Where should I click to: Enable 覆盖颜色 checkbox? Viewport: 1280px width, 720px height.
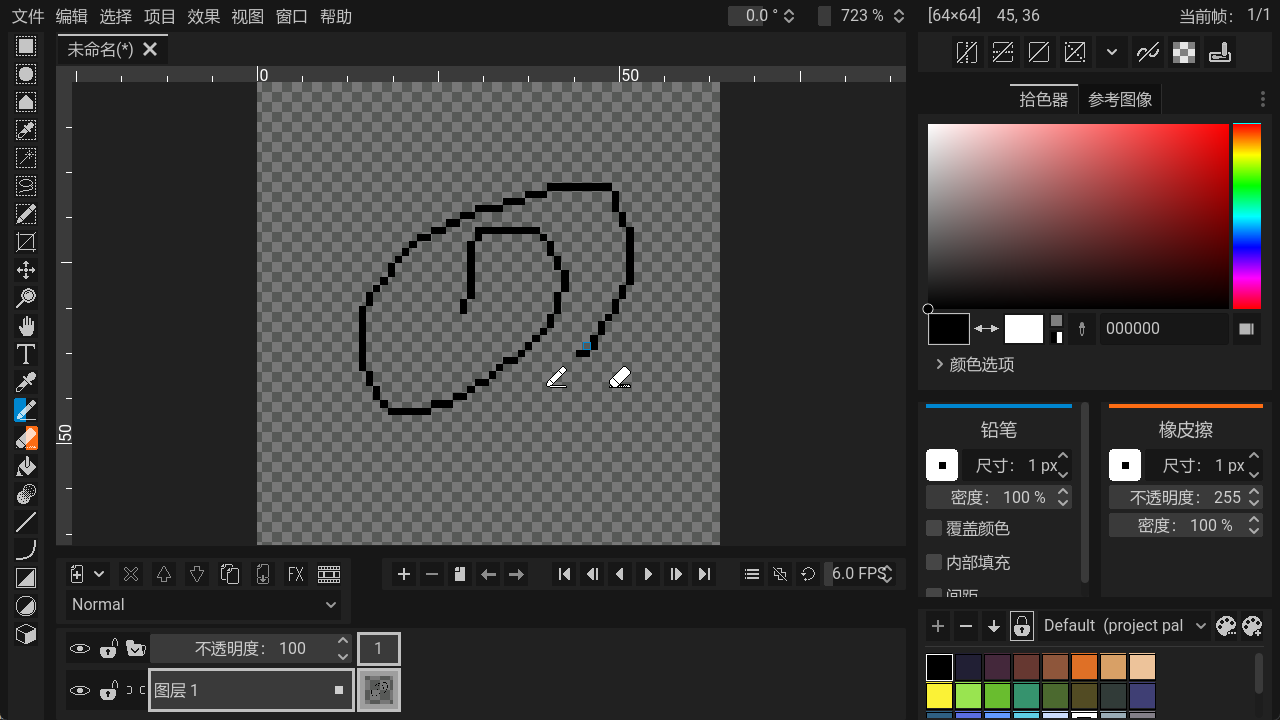coord(934,528)
